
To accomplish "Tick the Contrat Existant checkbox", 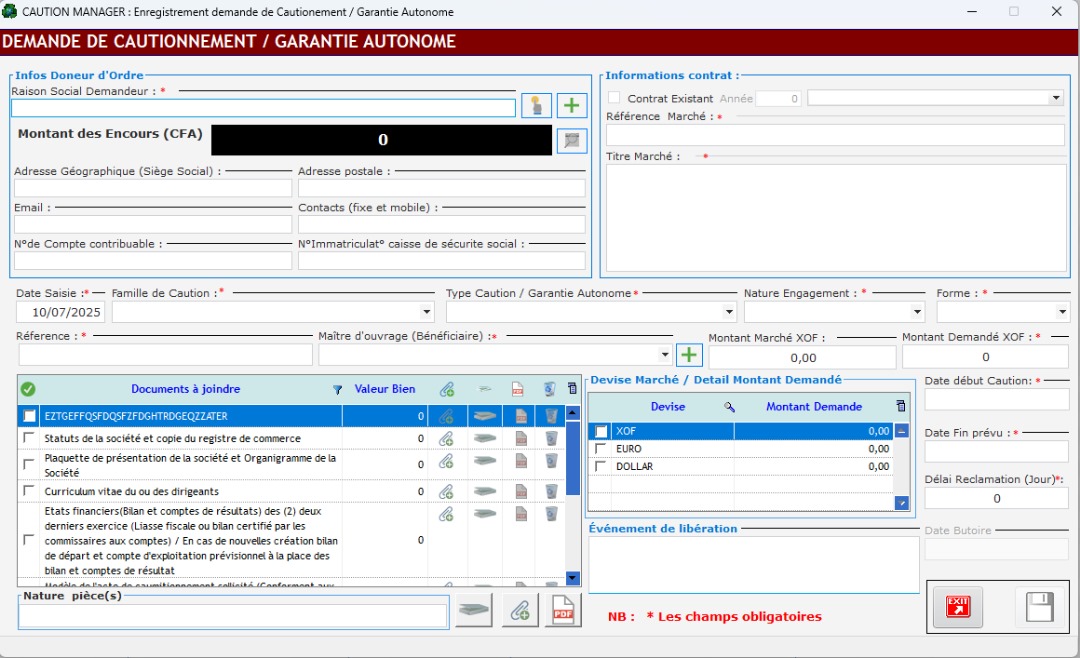I will (x=614, y=98).
